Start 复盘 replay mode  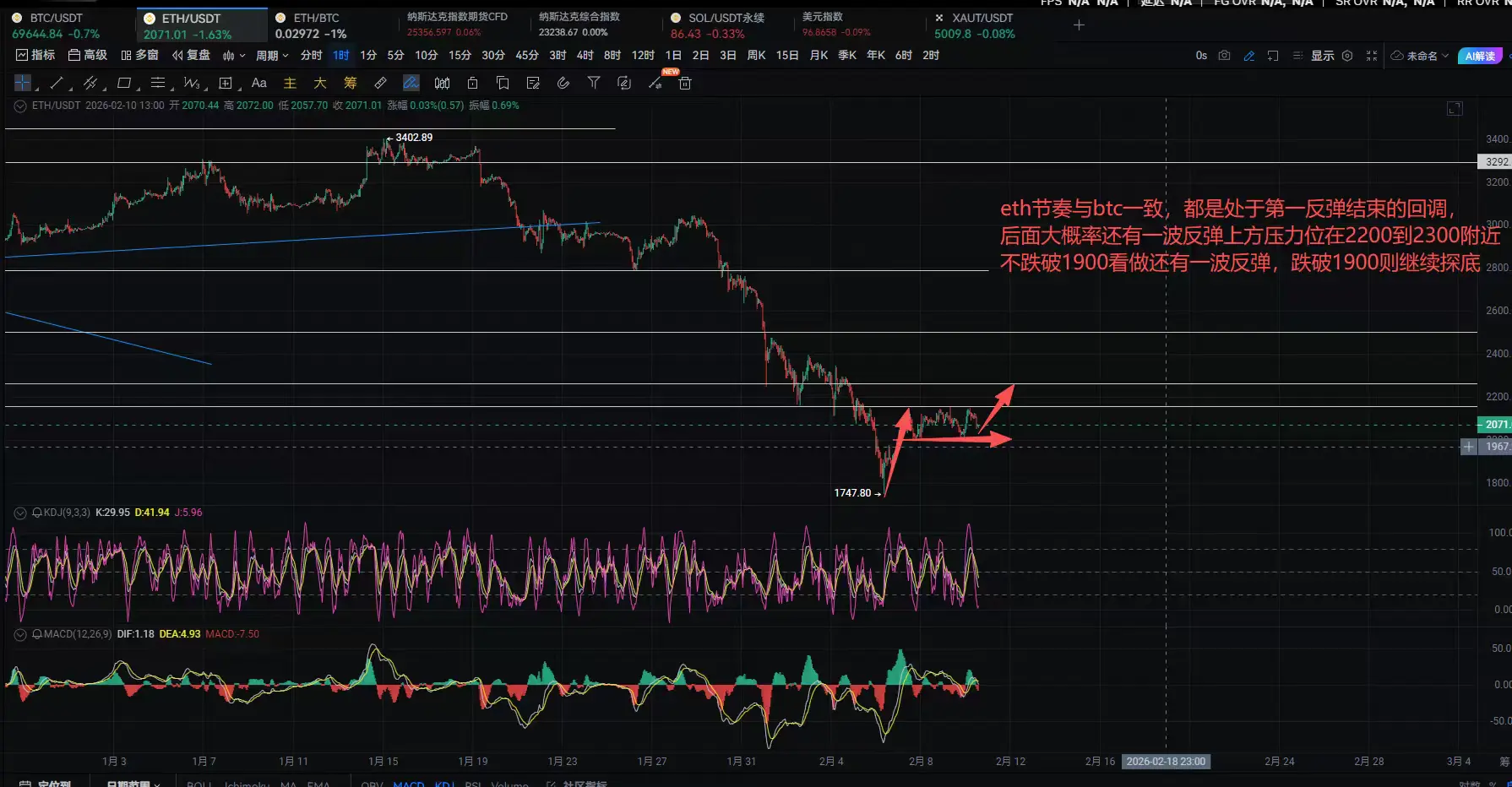[191, 55]
